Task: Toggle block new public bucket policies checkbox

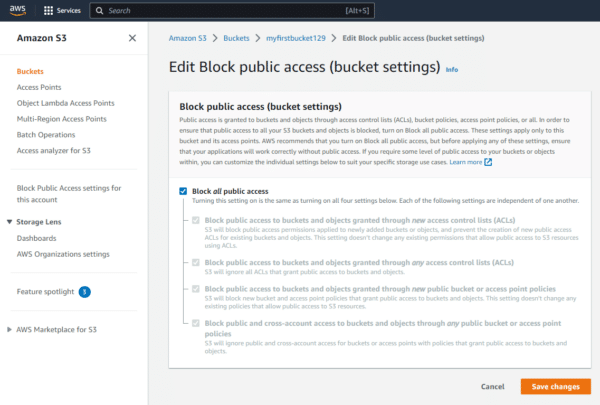Action: [x=196, y=289]
